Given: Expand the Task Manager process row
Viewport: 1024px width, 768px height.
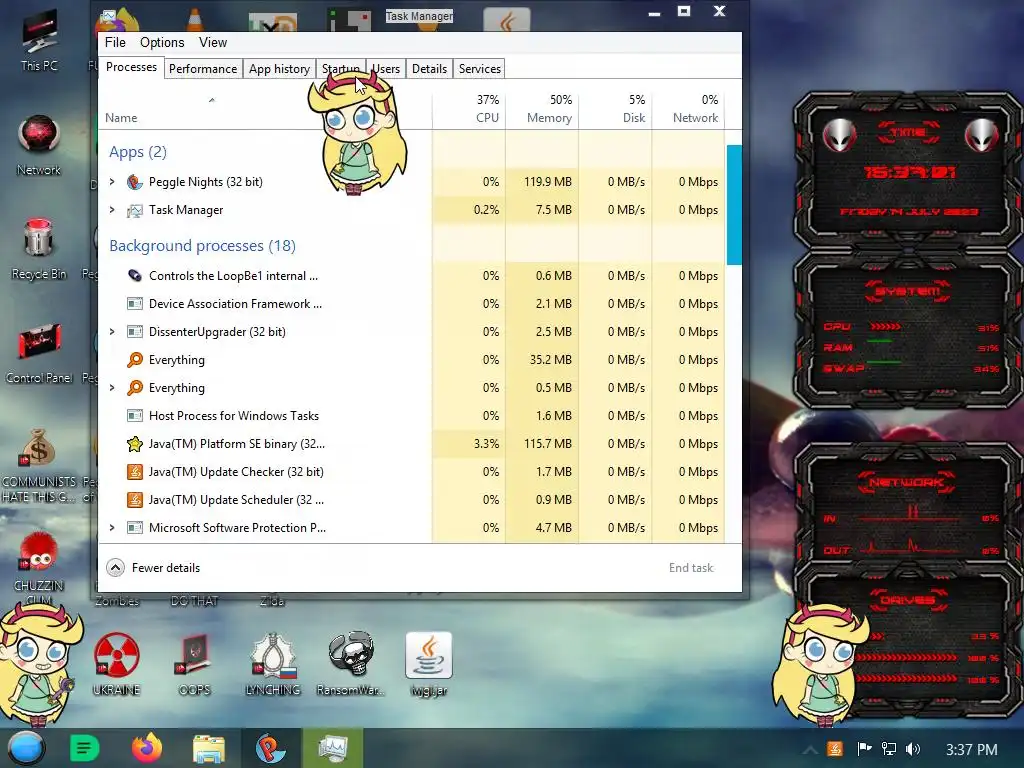Looking at the screenshot, I should 112,210.
